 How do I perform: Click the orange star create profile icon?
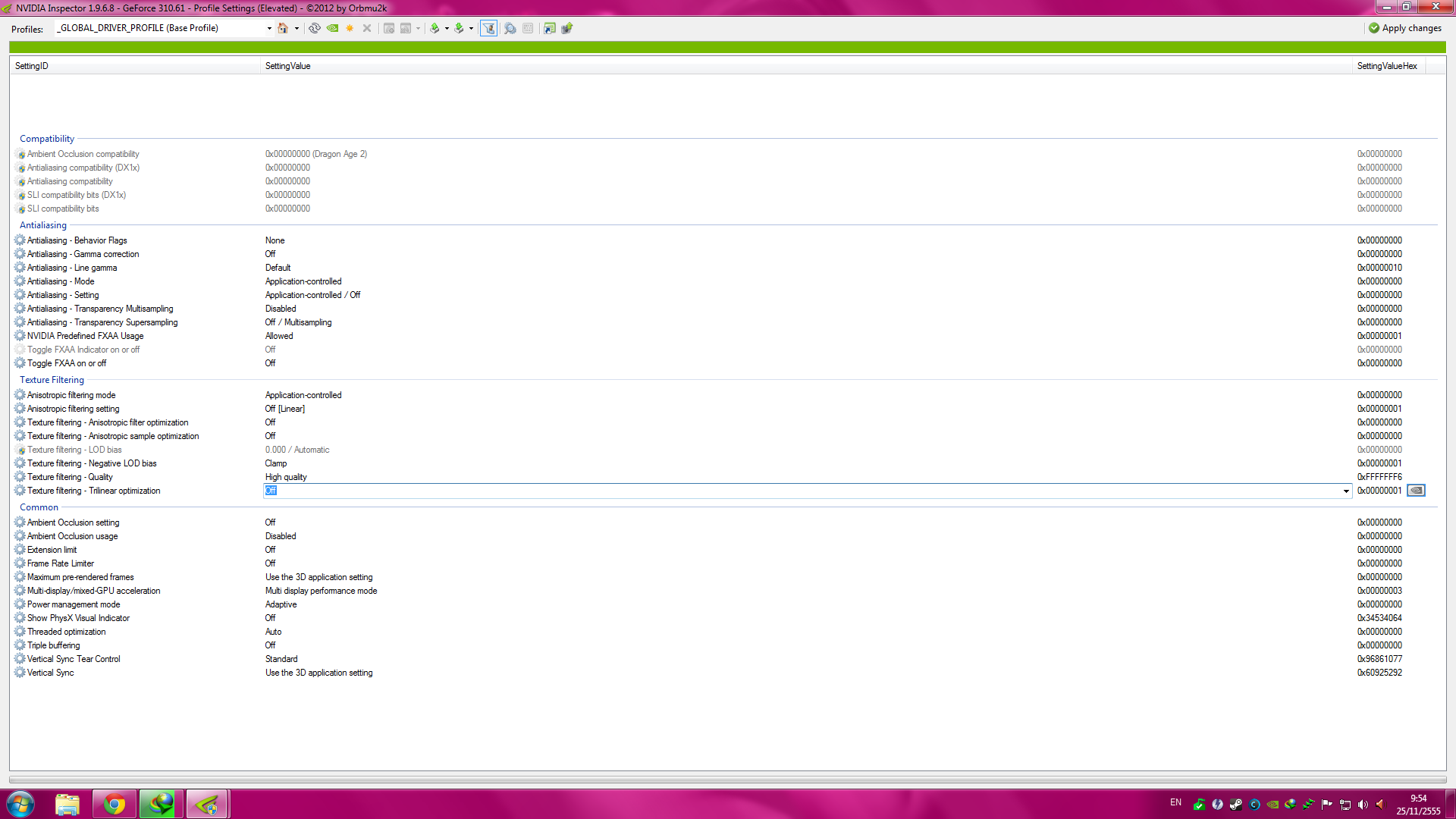pyautogui.click(x=350, y=29)
